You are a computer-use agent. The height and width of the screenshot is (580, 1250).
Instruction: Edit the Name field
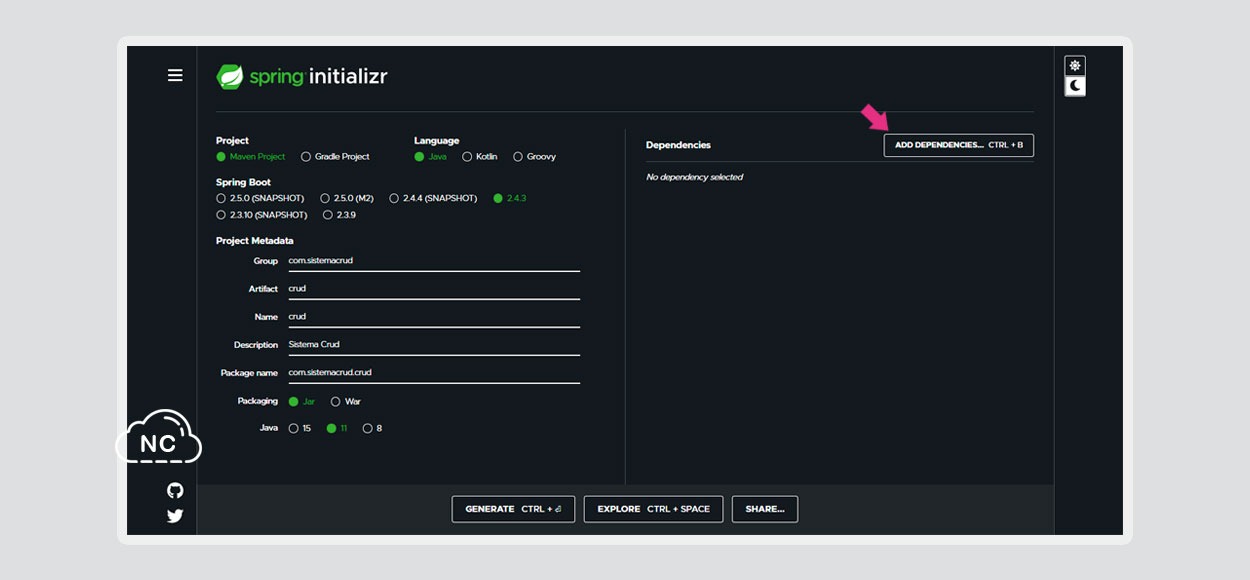pyautogui.click(x=433, y=316)
